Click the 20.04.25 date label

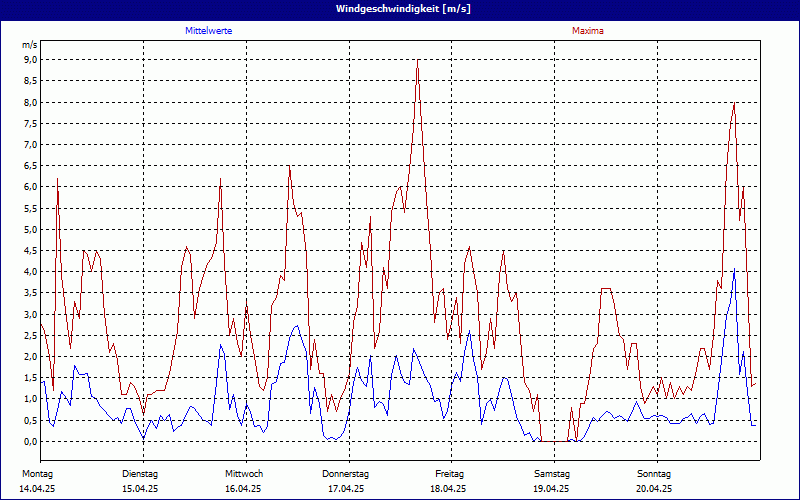pos(654,489)
